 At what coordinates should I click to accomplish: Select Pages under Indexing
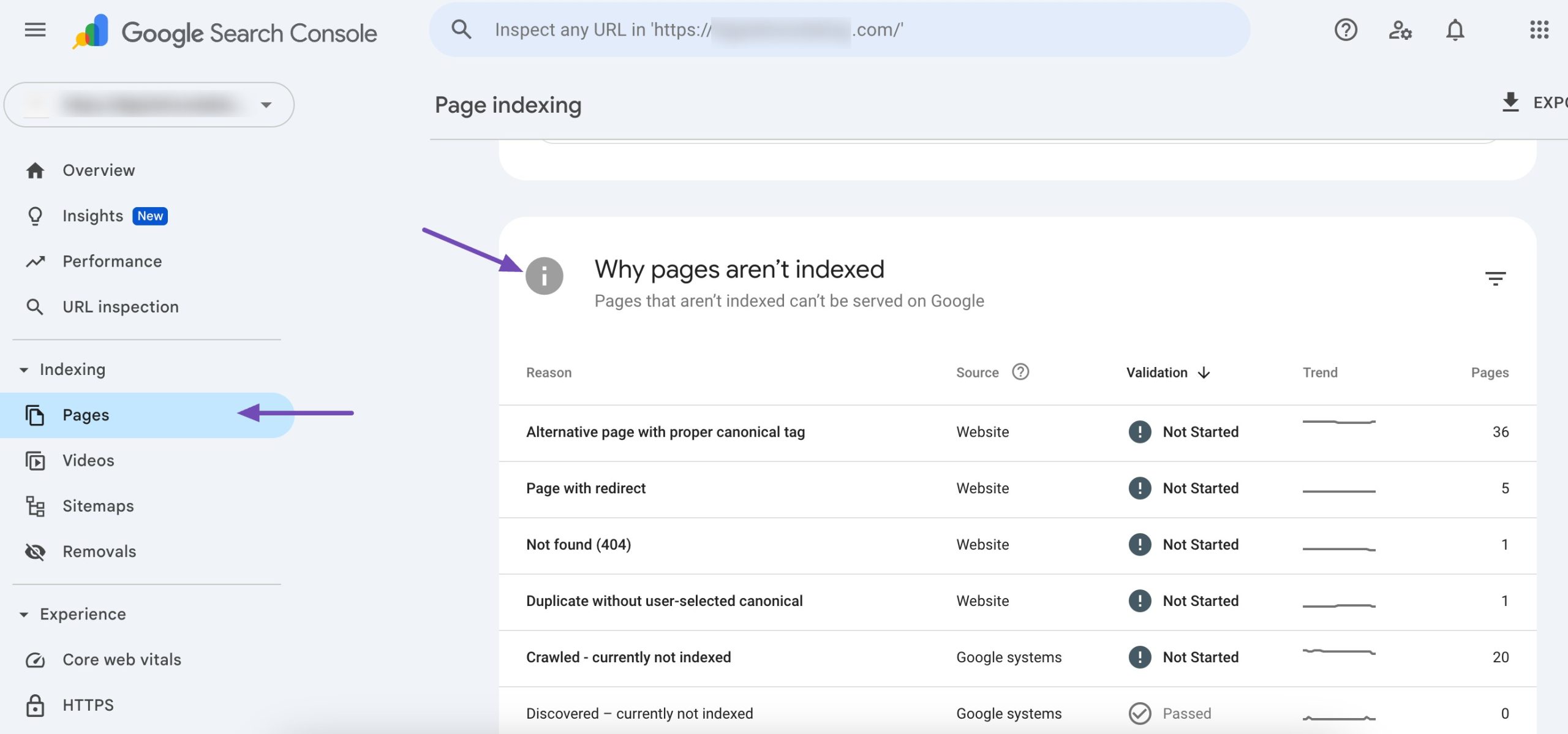click(x=147, y=415)
